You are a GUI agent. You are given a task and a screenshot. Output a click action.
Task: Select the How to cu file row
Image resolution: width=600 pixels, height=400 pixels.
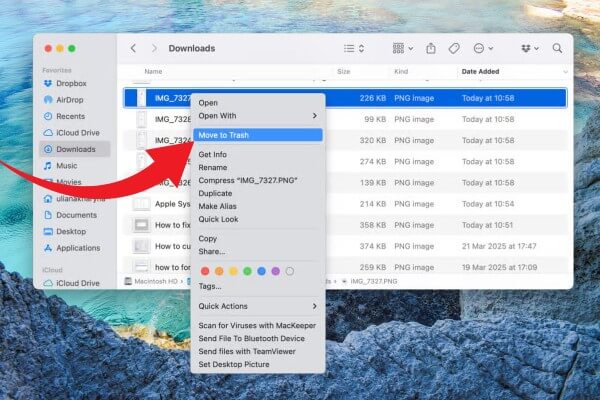[345, 246]
